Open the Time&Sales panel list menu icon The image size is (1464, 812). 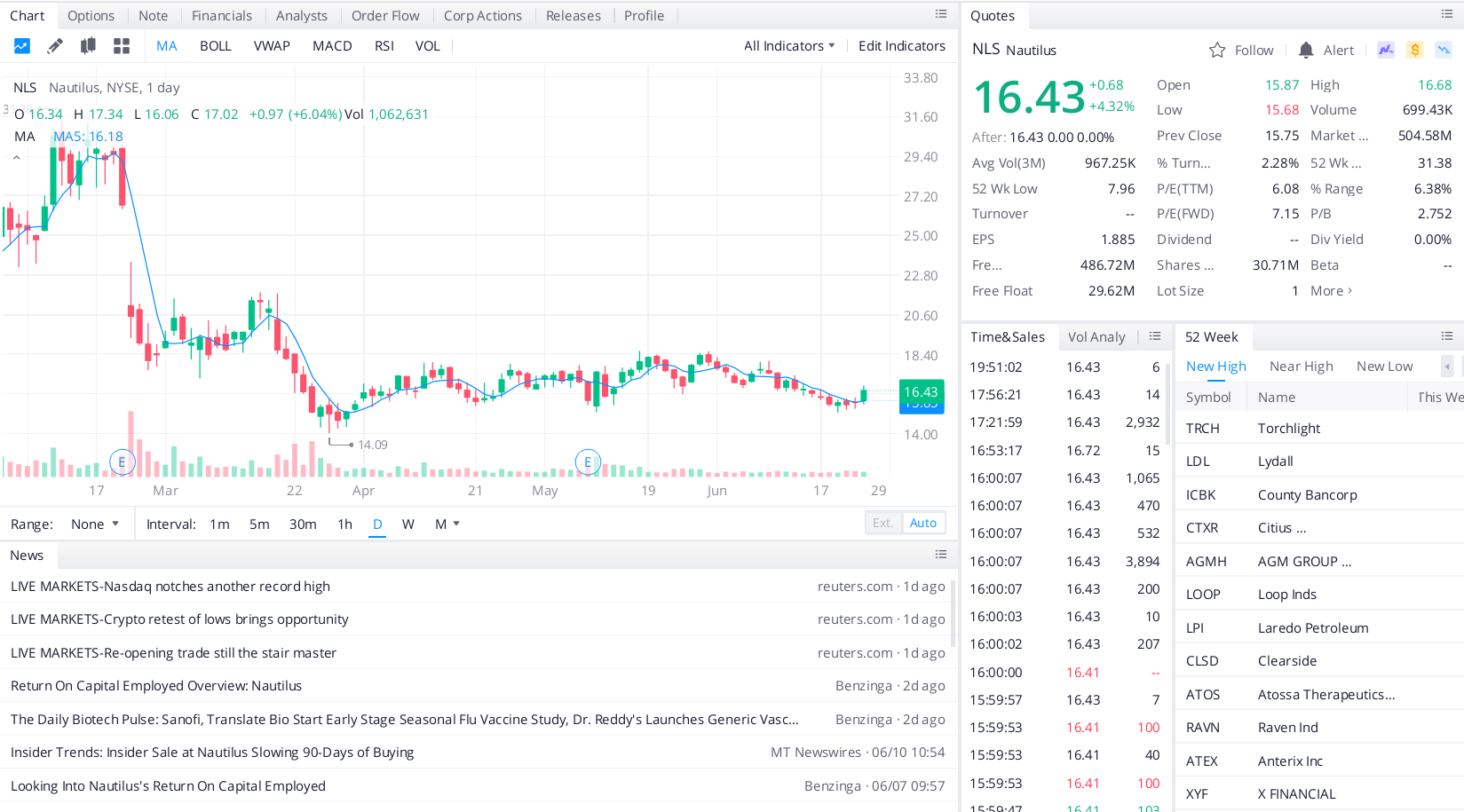click(1155, 336)
